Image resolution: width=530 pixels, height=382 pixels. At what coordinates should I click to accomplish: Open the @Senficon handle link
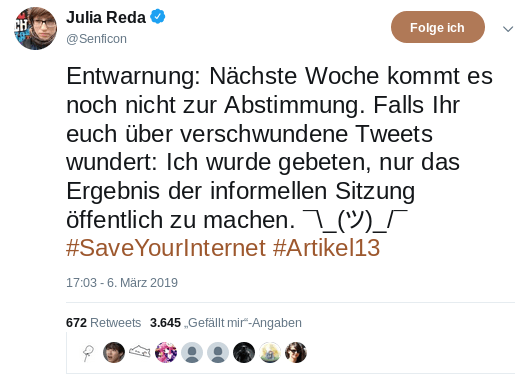(x=96, y=39)
